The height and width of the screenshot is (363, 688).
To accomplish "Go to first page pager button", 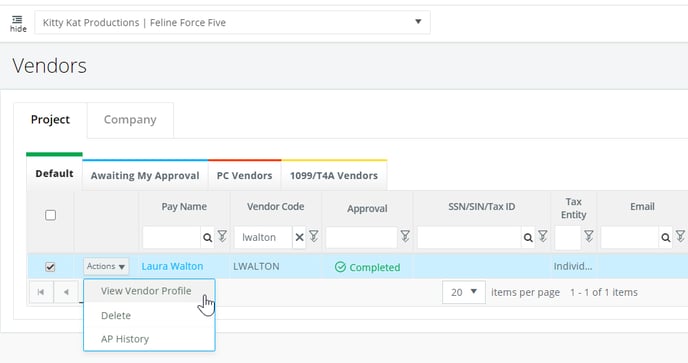I will coord(41,292).
